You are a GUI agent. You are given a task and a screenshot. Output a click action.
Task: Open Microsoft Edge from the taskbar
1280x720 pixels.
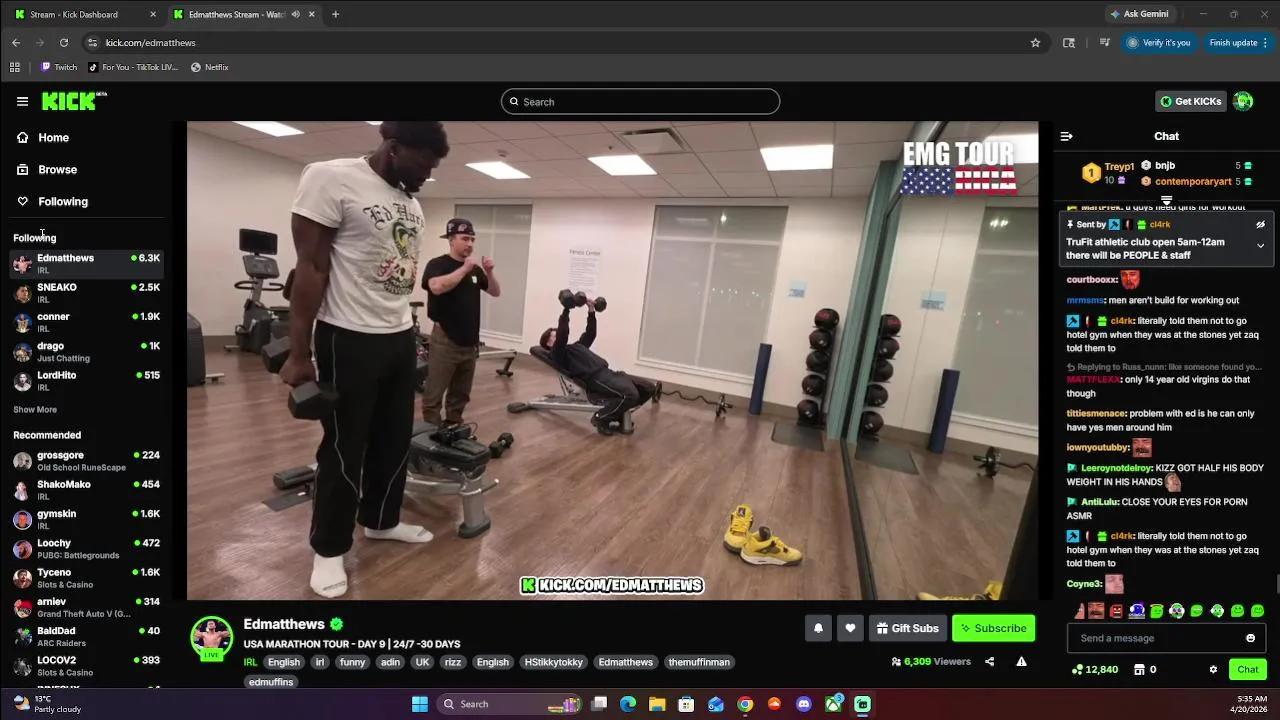[x=628, y=704]
